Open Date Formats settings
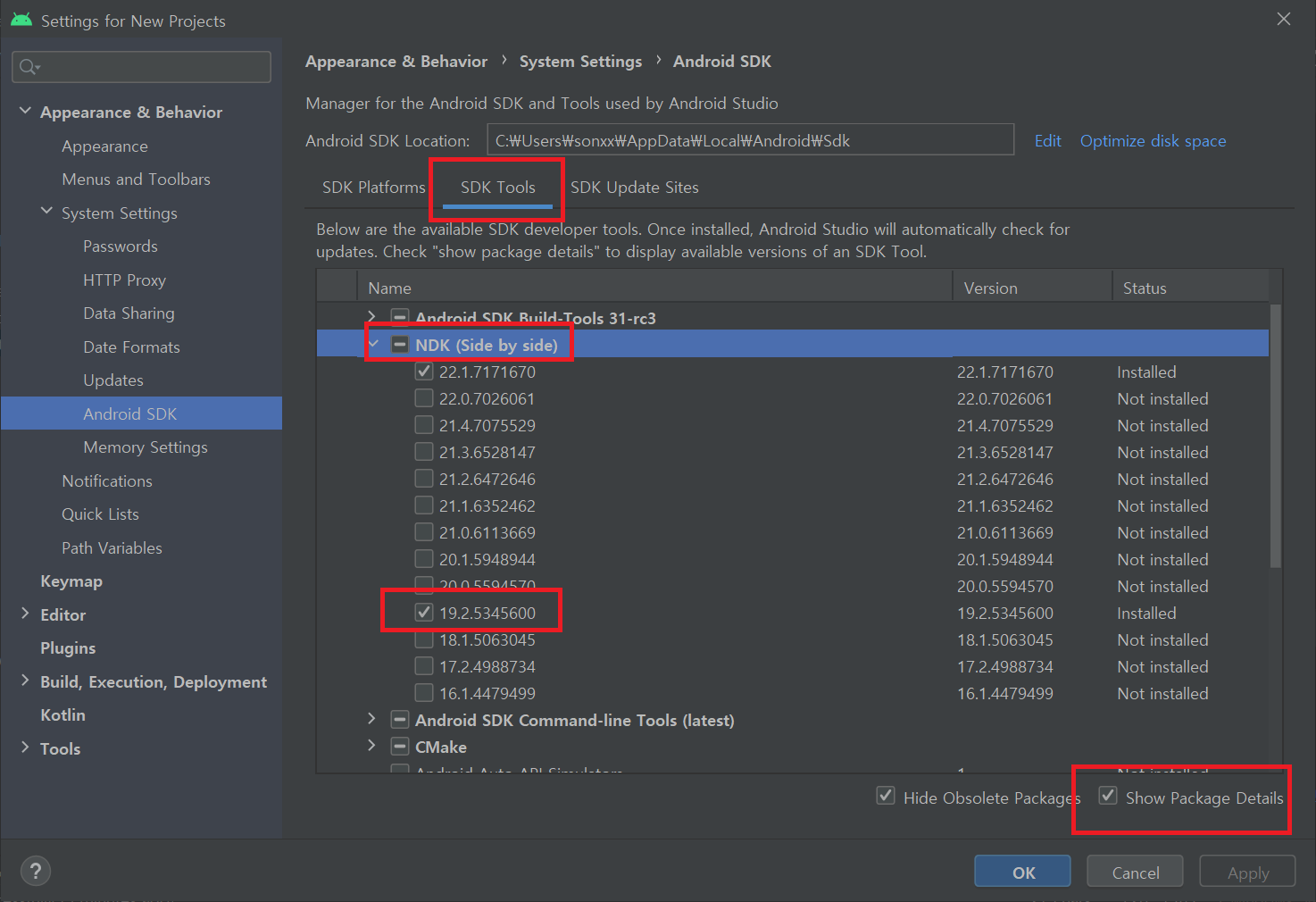Image resolution: width=1316 pixels, height=902 pixels. pyautogui.click(x=131, y=347)
